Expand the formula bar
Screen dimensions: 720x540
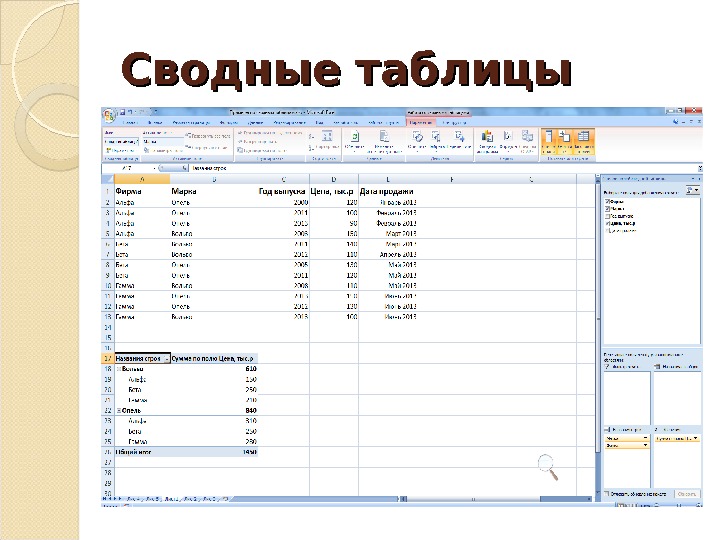pos(699,168)
